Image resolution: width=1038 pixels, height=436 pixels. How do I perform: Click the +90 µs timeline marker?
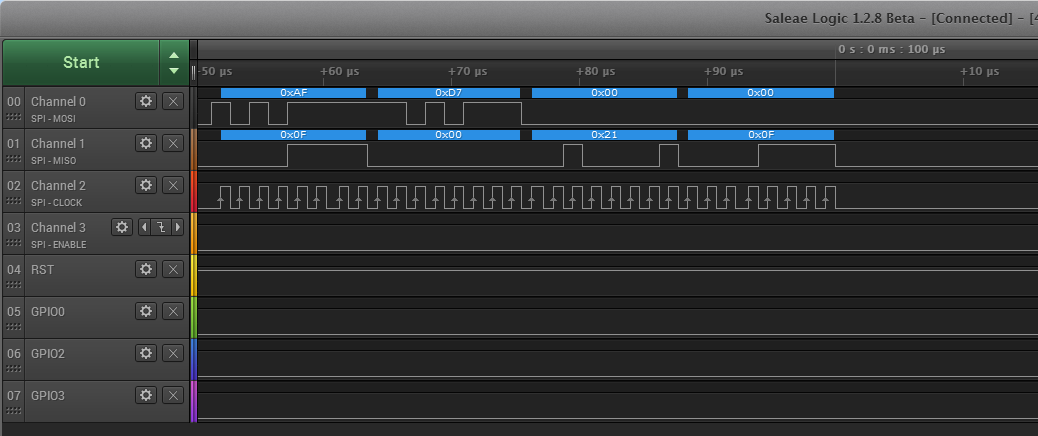(x=723, y=71)
